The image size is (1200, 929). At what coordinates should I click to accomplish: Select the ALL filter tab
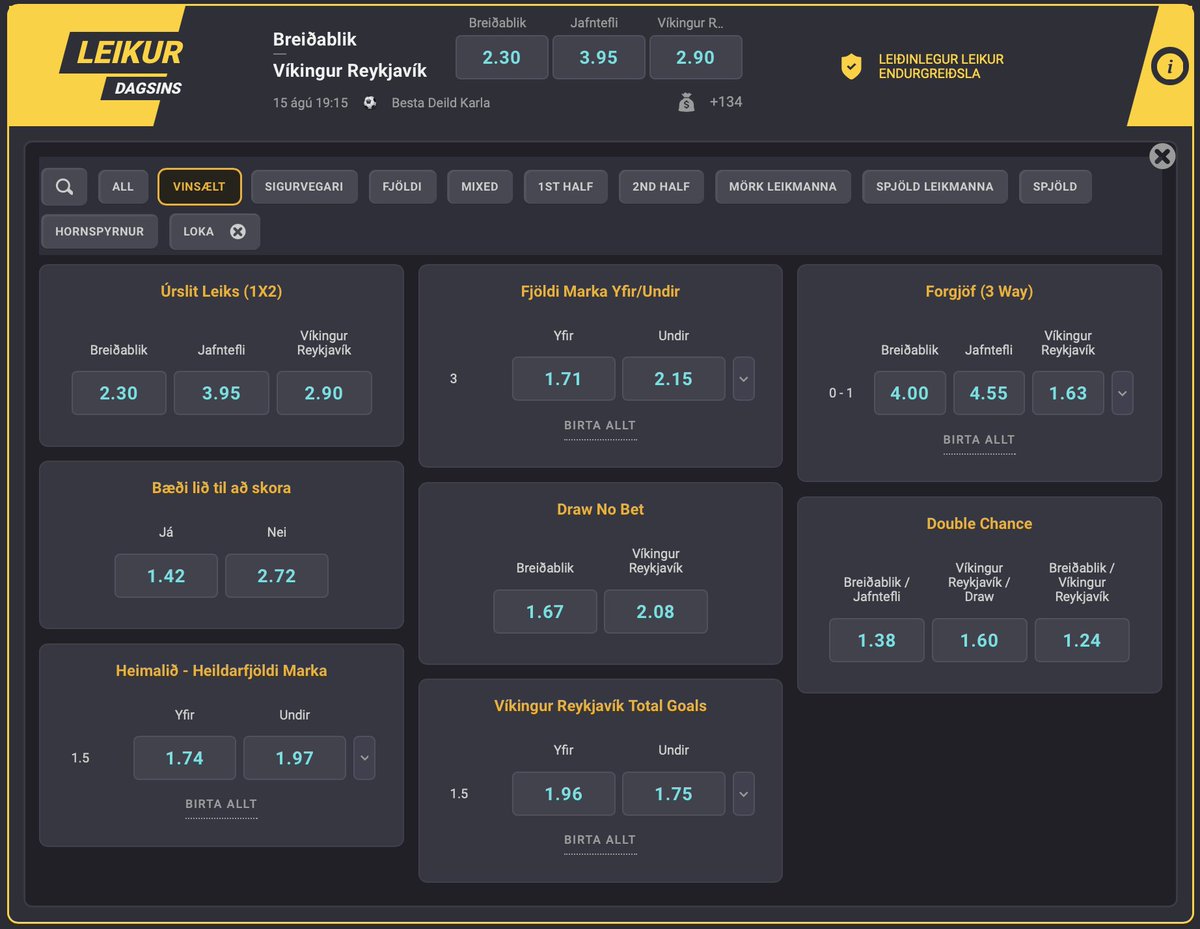pyautogui.click(x=123, y=187)
